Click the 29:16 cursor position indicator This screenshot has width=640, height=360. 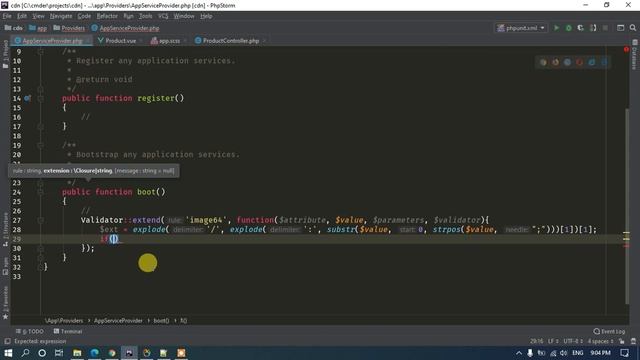click(536, 341)
